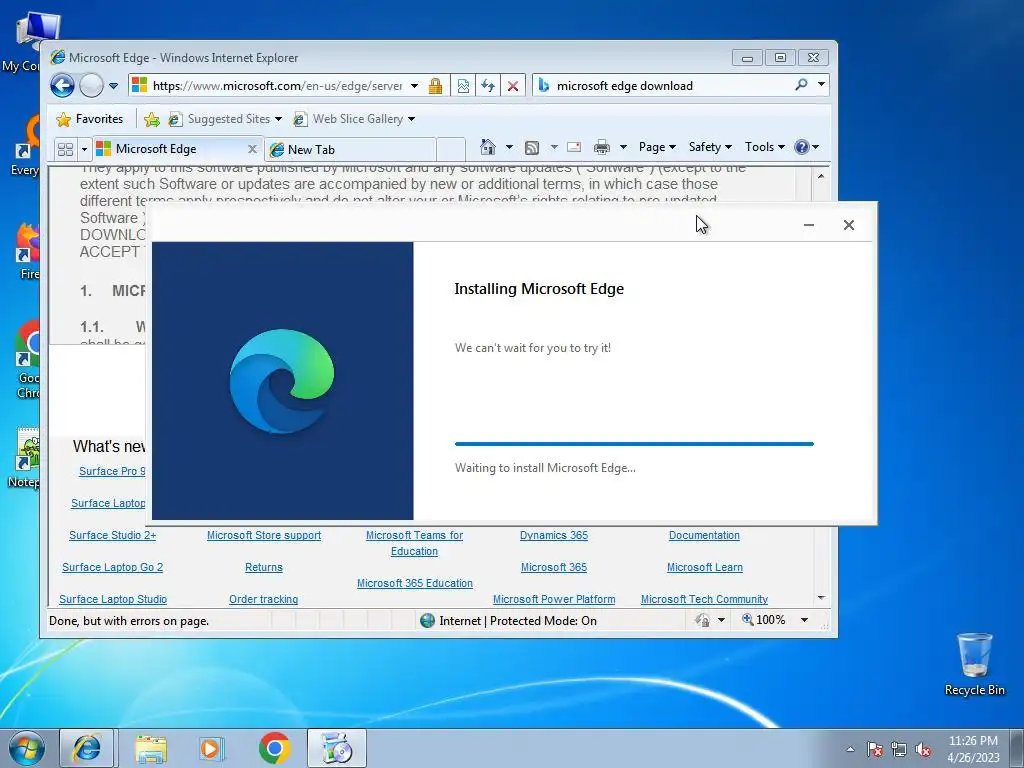Open the tab list dropdown arrow
This screenshot has height=768, width=1024.
pos(84,150)
